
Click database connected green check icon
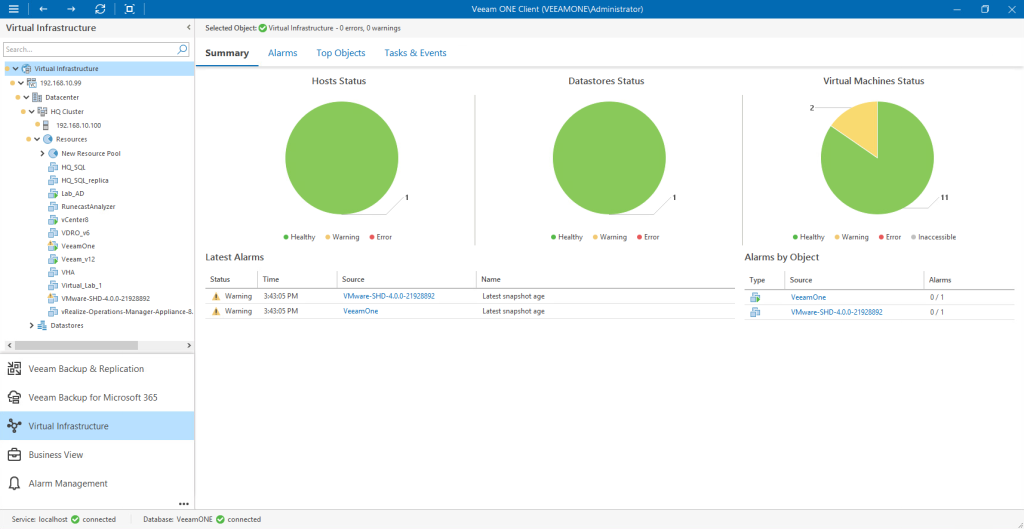pos(220,519)
